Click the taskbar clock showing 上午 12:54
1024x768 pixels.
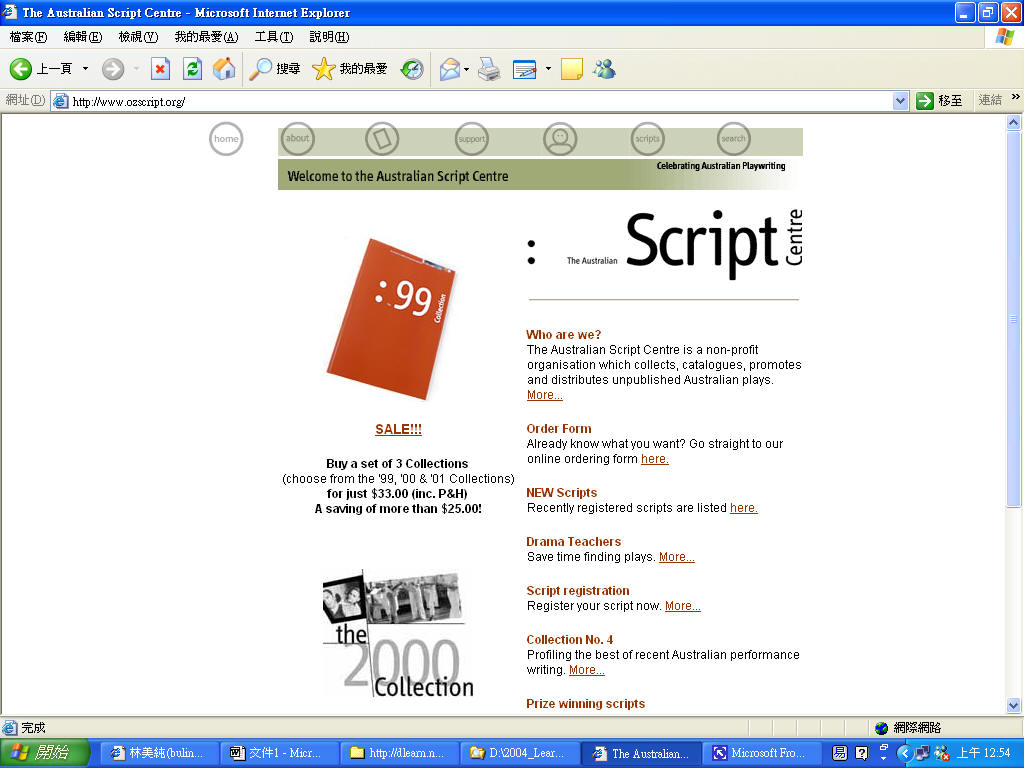984,753
